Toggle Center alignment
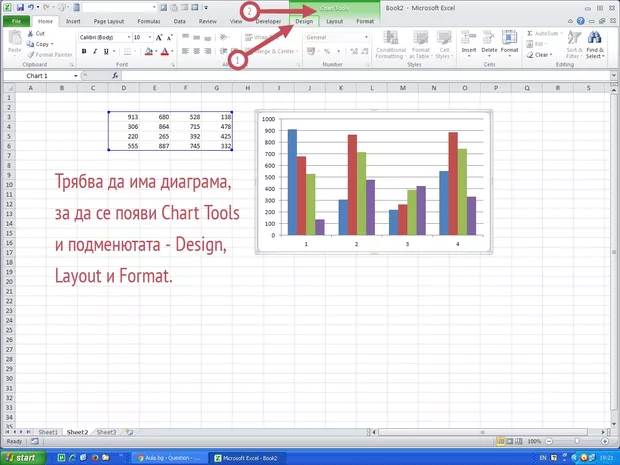 (x=197, y=51)
